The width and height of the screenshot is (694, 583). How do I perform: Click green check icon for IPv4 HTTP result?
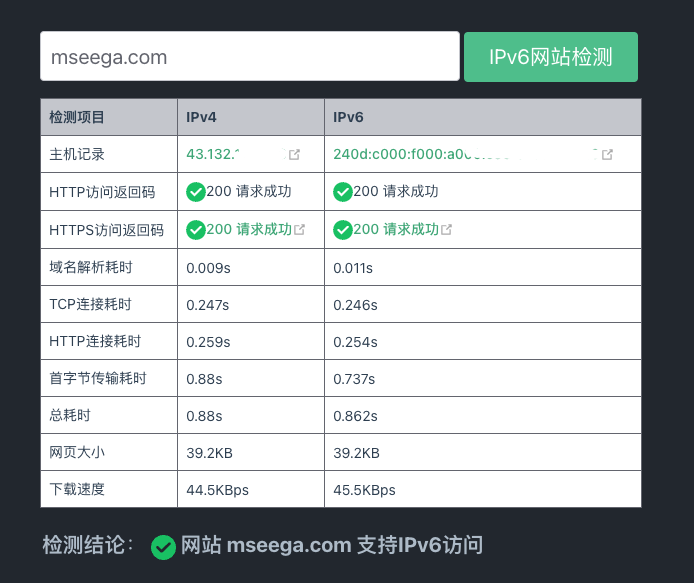click(196, 192)
